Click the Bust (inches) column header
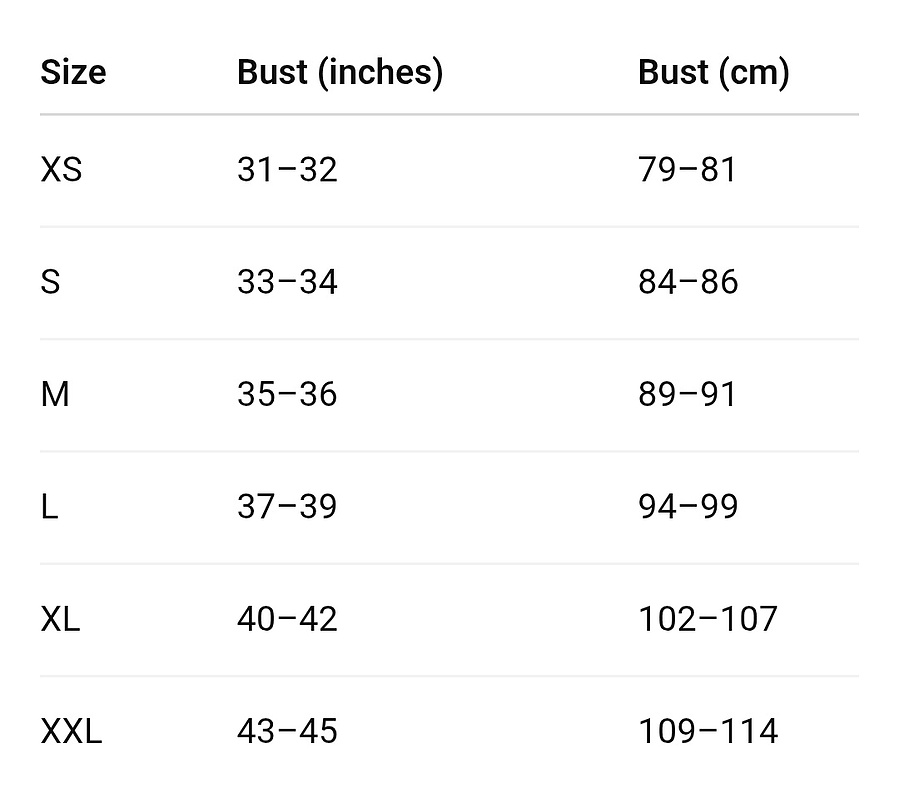This screenshot has height=798, width=899. coord(340,73)
